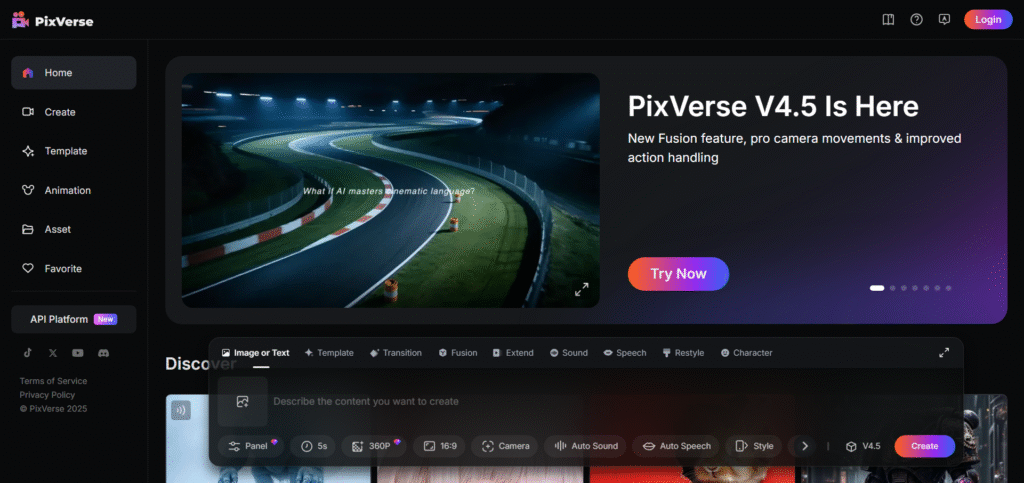Switch to the Template tab in creator
Viewport: 1024px width, 483px height.
(329, 352)
